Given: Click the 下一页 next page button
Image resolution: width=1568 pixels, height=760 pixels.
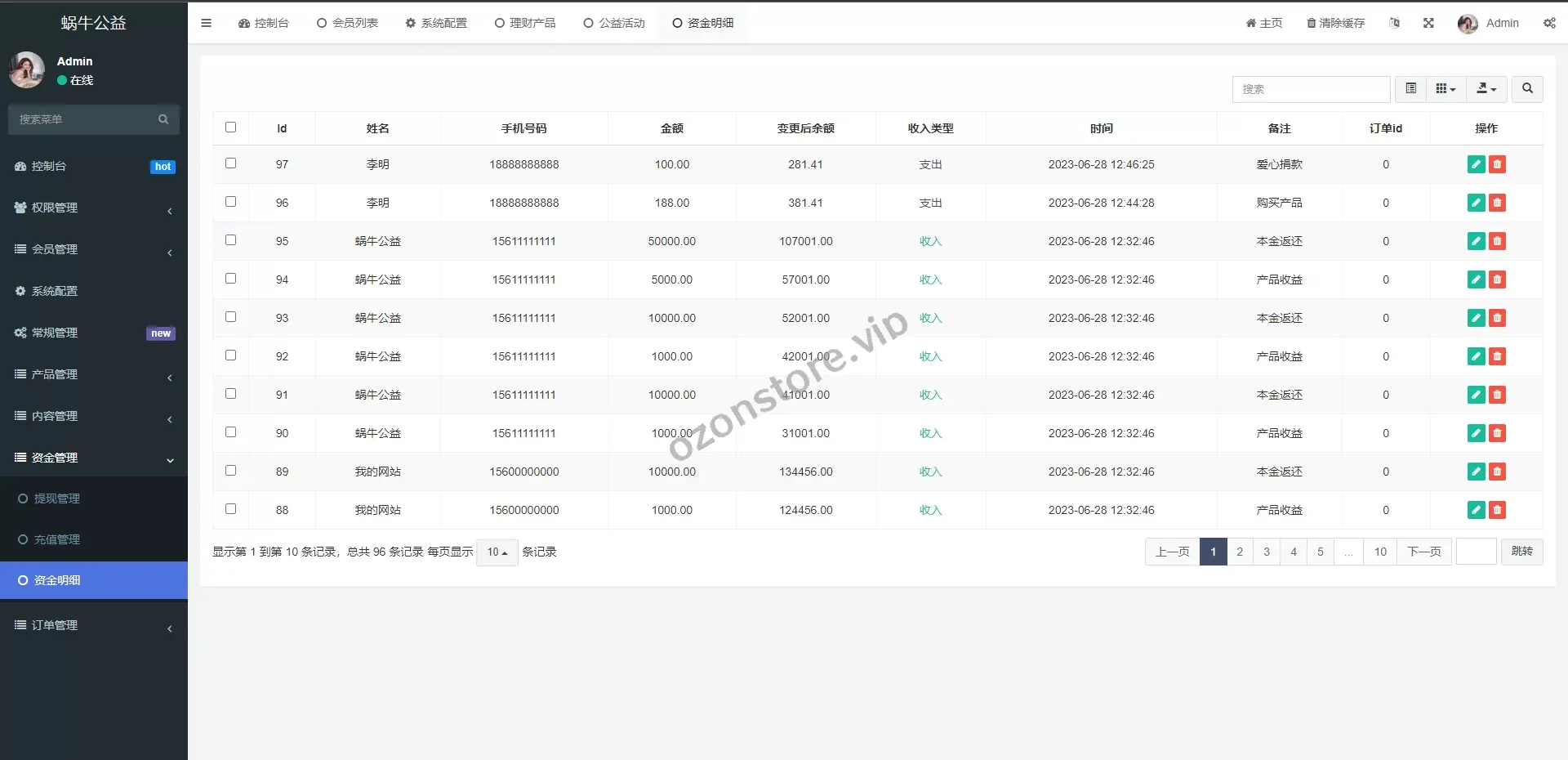Looking at the screenshot, I should [1423, 552].
